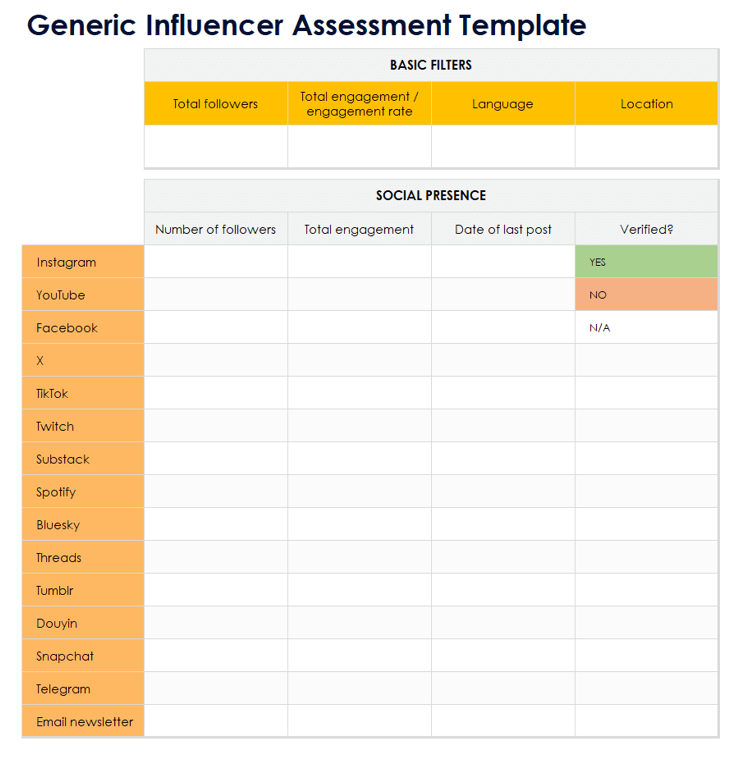Click the YouTube row label
741x757 pixels.
83,295
